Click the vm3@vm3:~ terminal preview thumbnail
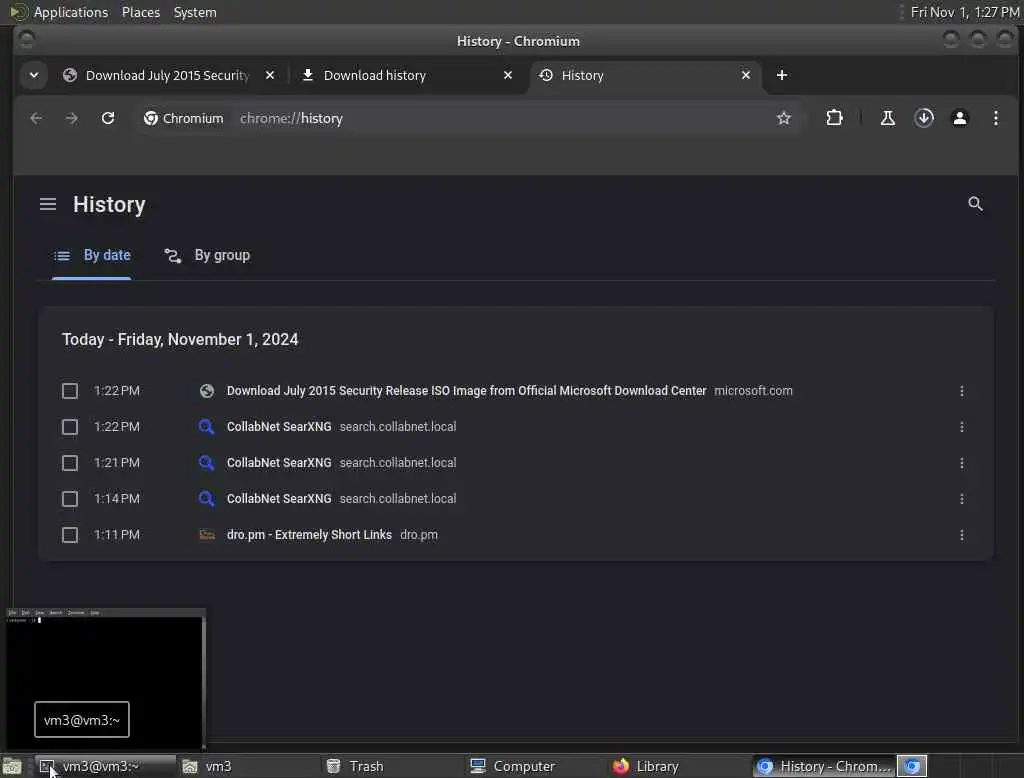The image size is (1024, 778). point(105,678)
